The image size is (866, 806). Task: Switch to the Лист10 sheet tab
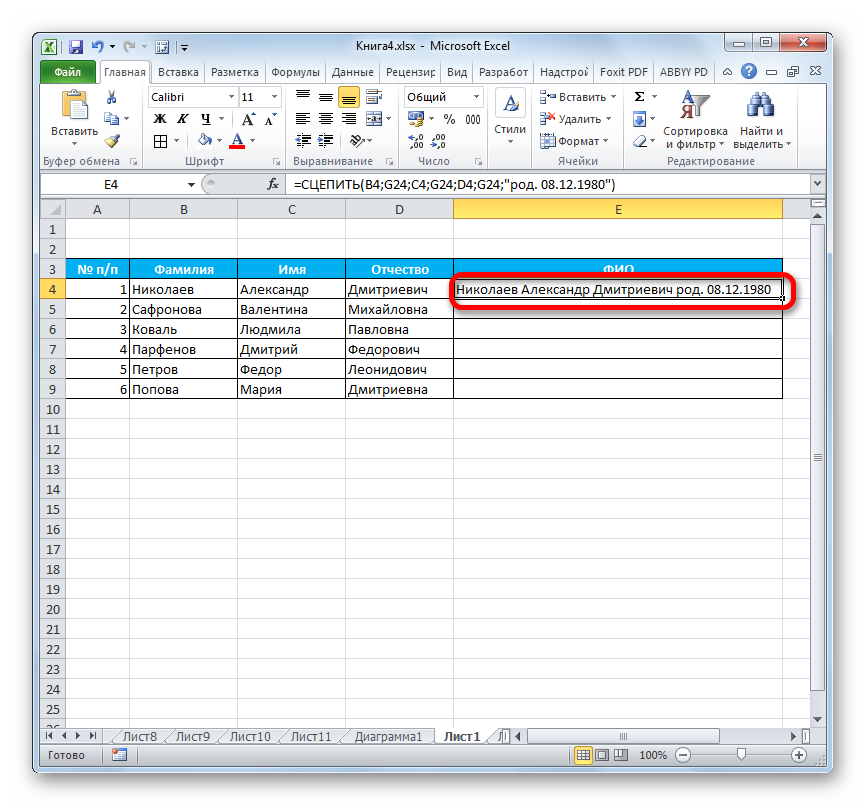tap(249, 737)
